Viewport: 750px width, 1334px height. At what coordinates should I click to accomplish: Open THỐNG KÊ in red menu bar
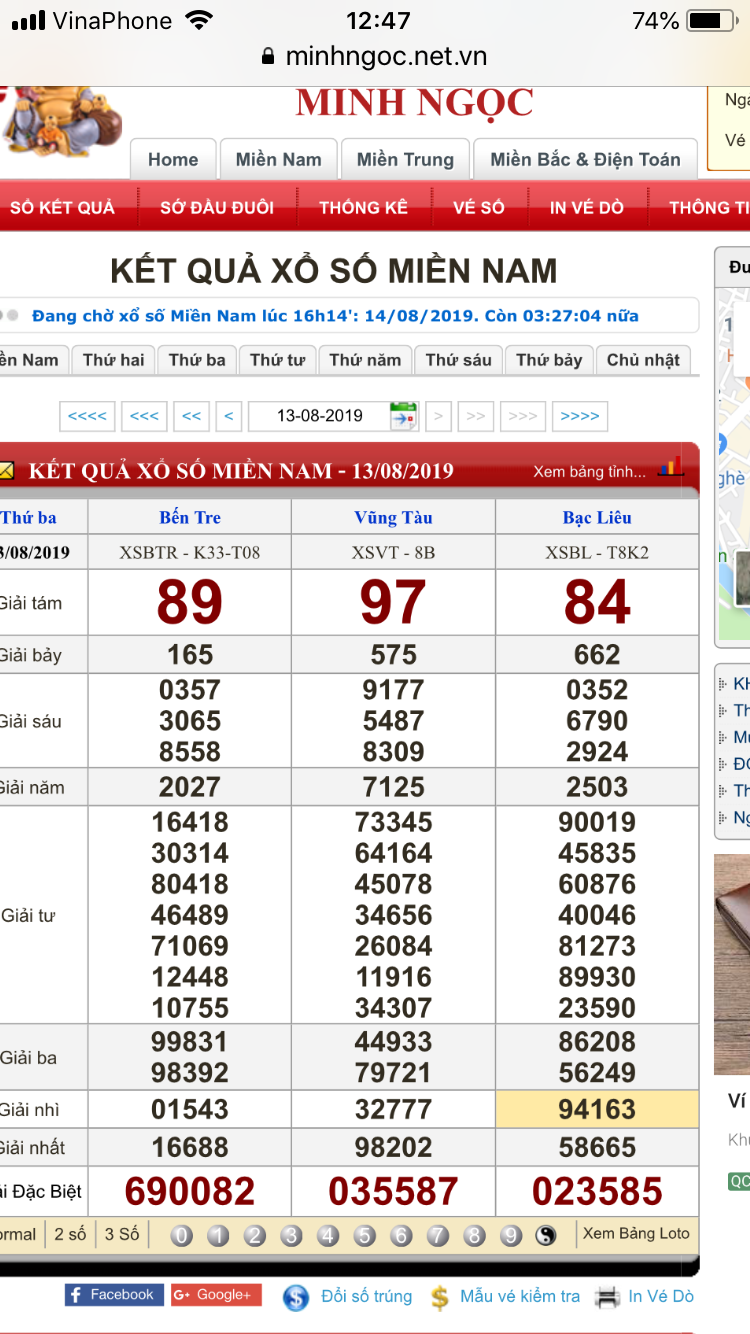[x=363, y=208]
